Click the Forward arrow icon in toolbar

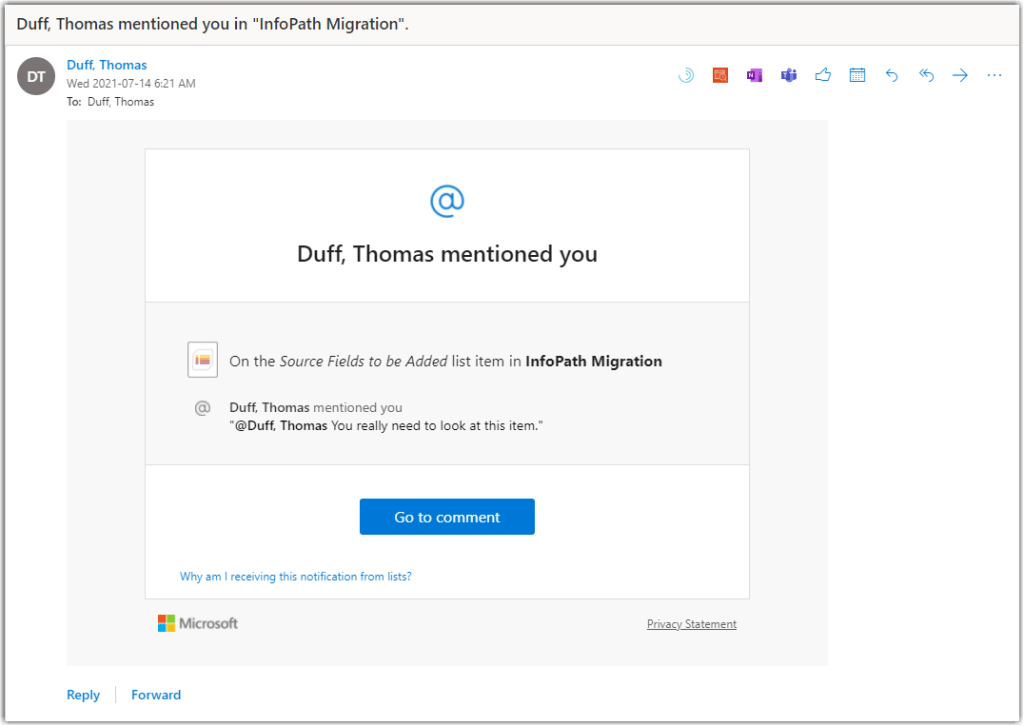(x=960, y=75)
